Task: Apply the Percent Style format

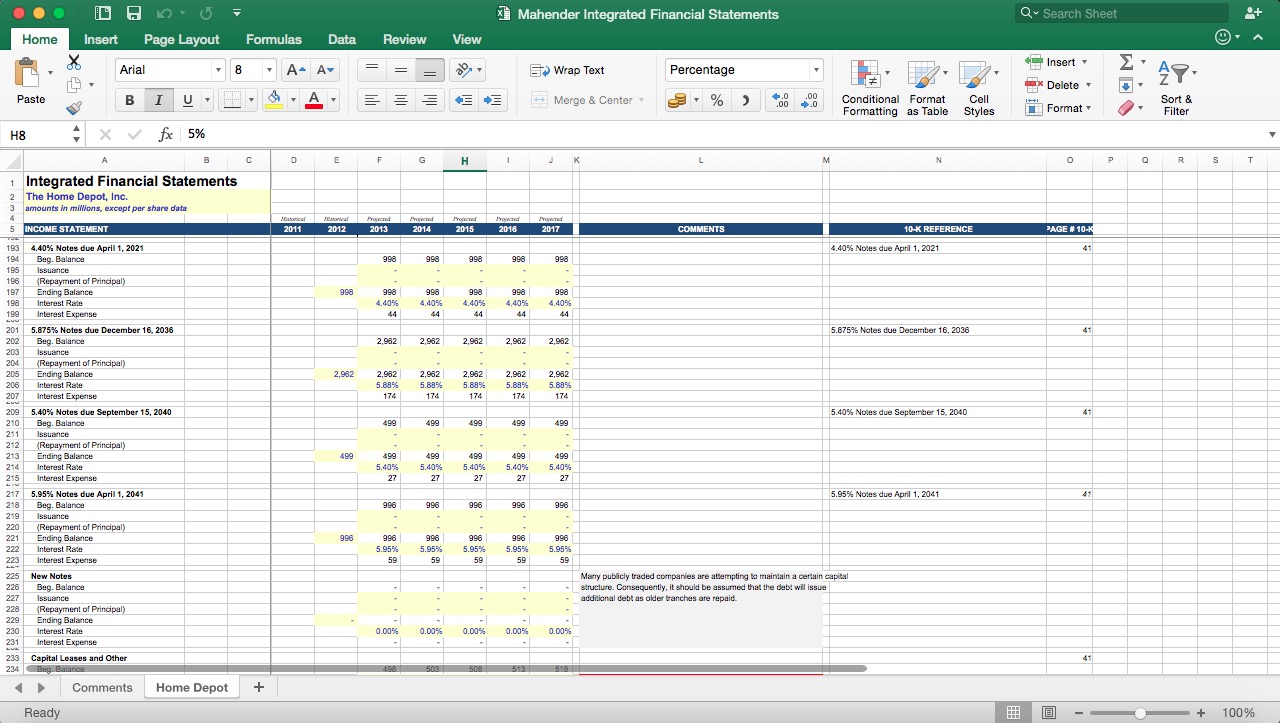Action: click(x=716, y=99)
